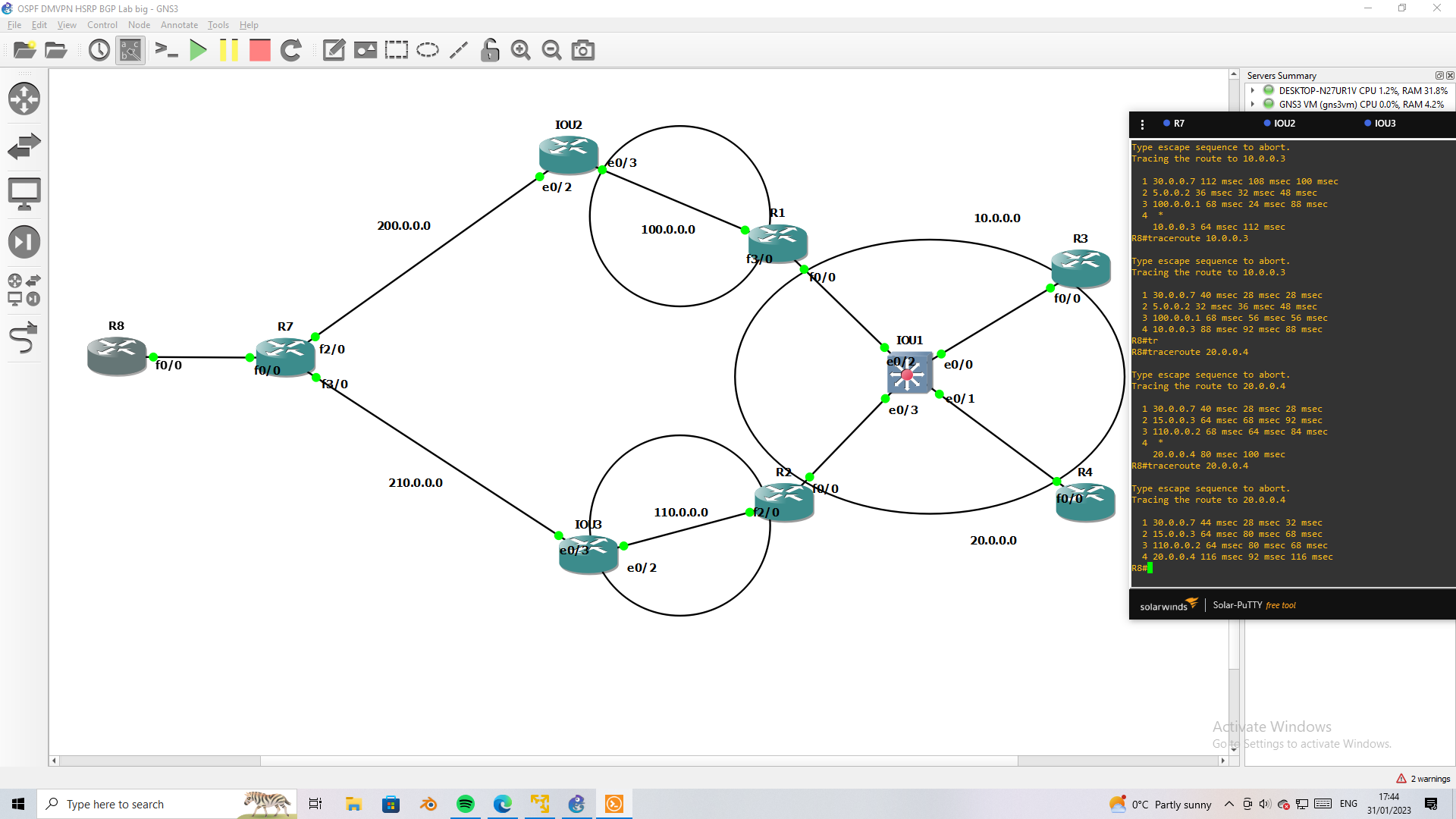Open the Browse routers panel

[x=24, y=99]
